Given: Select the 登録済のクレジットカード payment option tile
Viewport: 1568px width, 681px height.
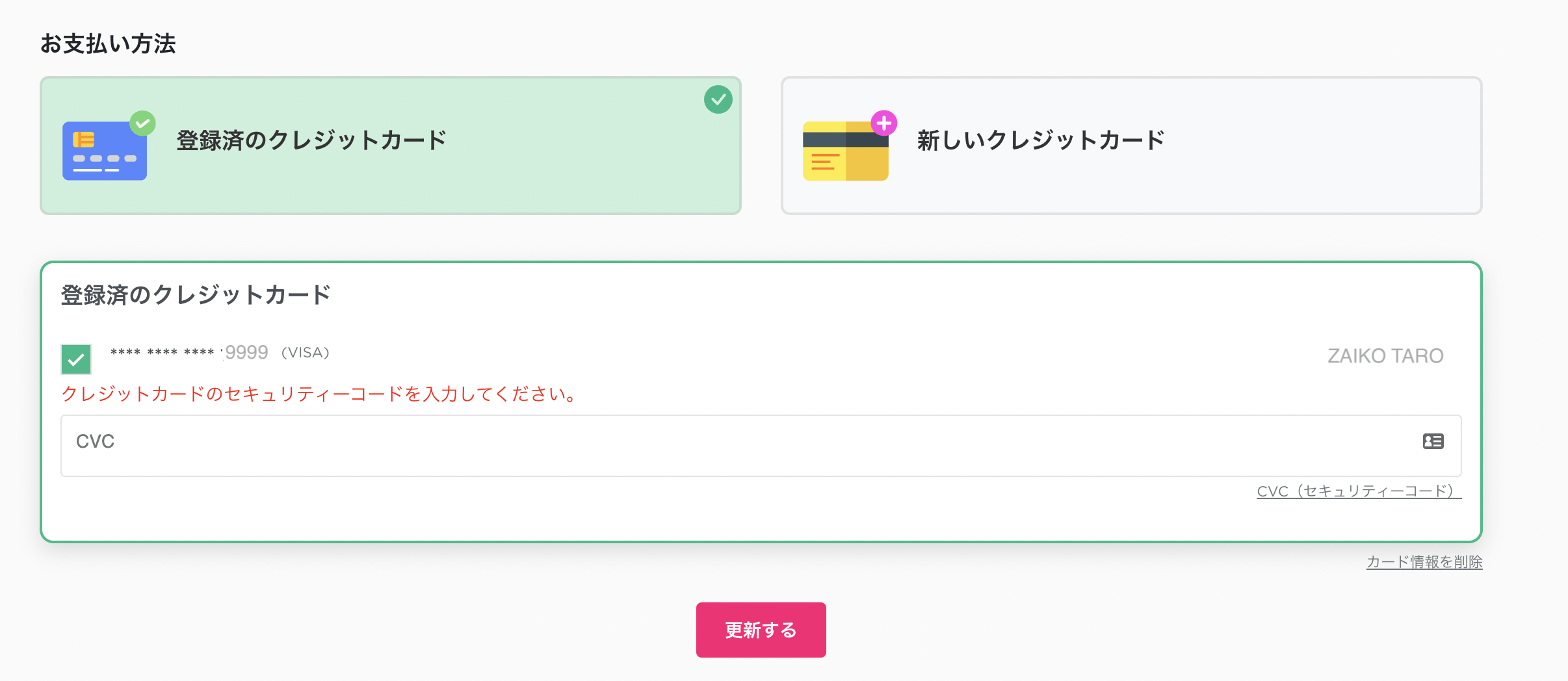Looking at the screenshot, I should pyautogui.click(x=391, y=146).
